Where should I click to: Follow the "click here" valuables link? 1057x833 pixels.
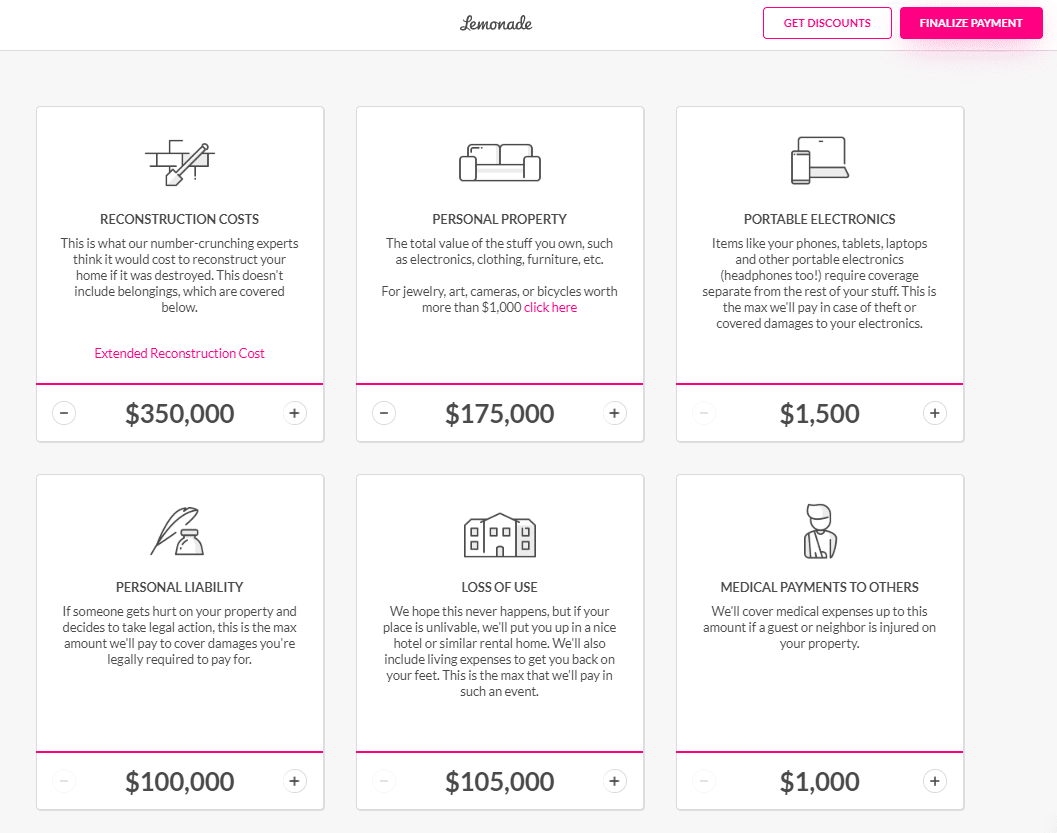[x=550, y=307]
